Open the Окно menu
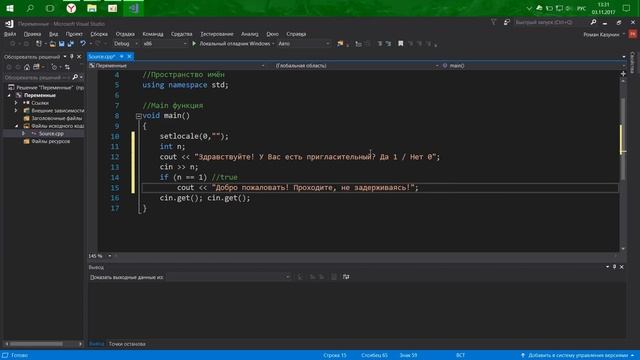Image resolution: width=640 pixels, height=360 pixels. (272, 34)
